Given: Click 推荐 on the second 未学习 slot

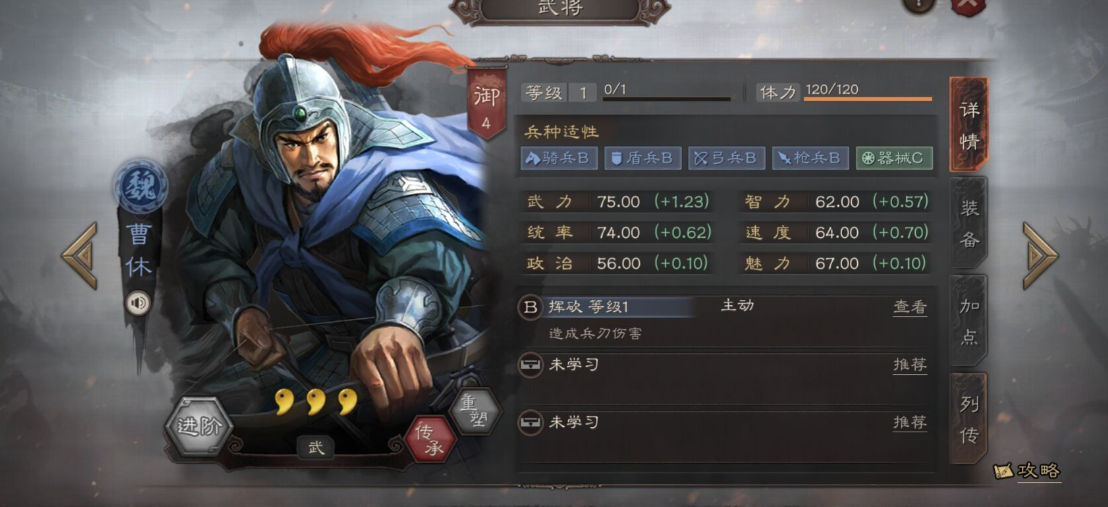Looking at the screenshot, I should pos(909,423).
